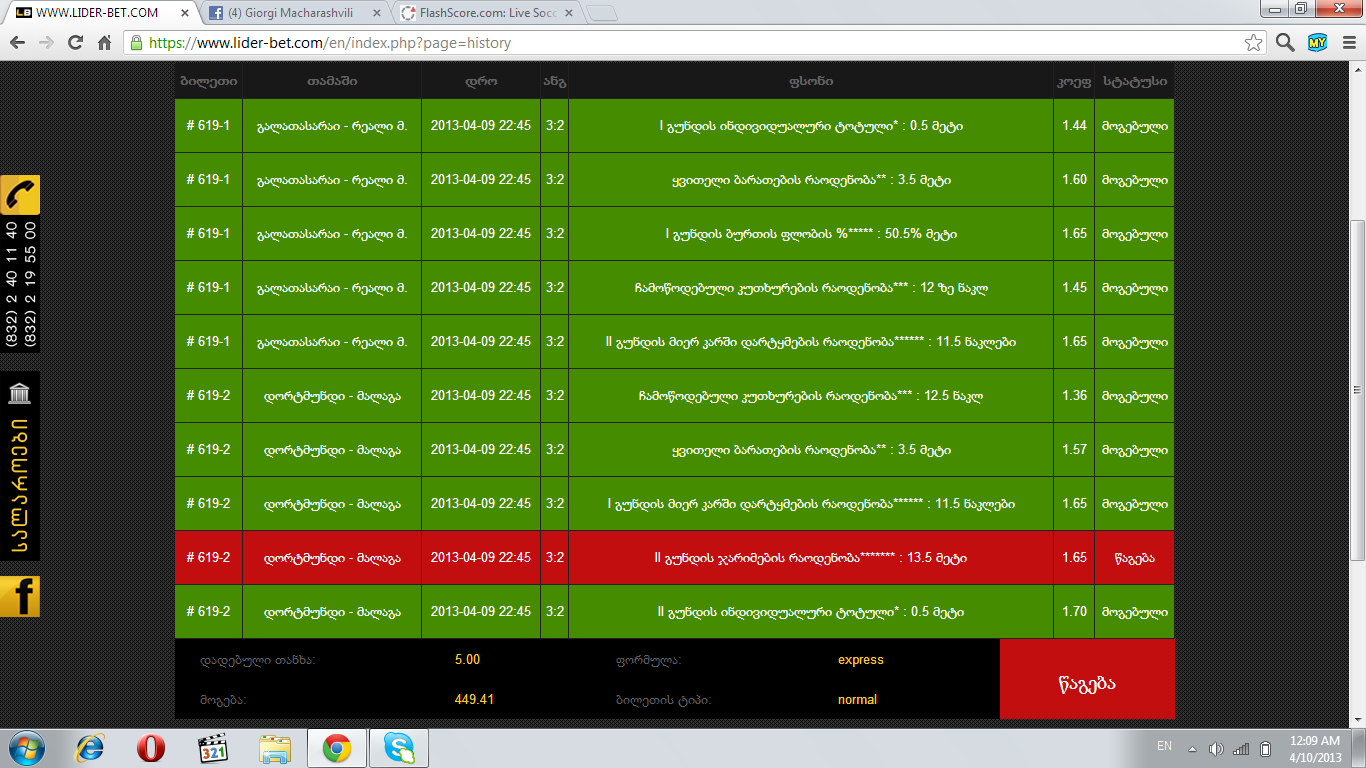
Task: Open the yellow Facebook icon in sidebar
Action: click(20, 596)
